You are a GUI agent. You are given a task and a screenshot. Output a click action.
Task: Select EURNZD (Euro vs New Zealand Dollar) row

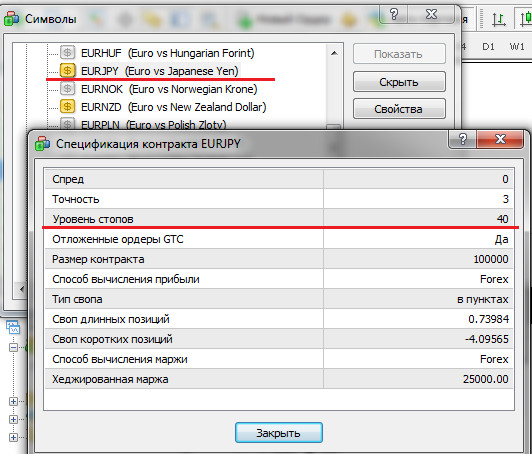[x=173, y=107]
